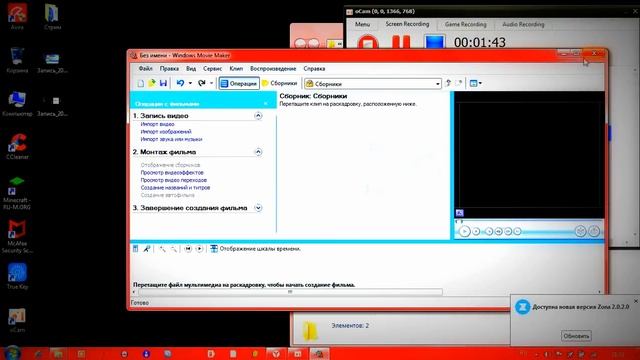640x360 pixels.
Task: Zoom out on the timeline
Action: point(173,249)
